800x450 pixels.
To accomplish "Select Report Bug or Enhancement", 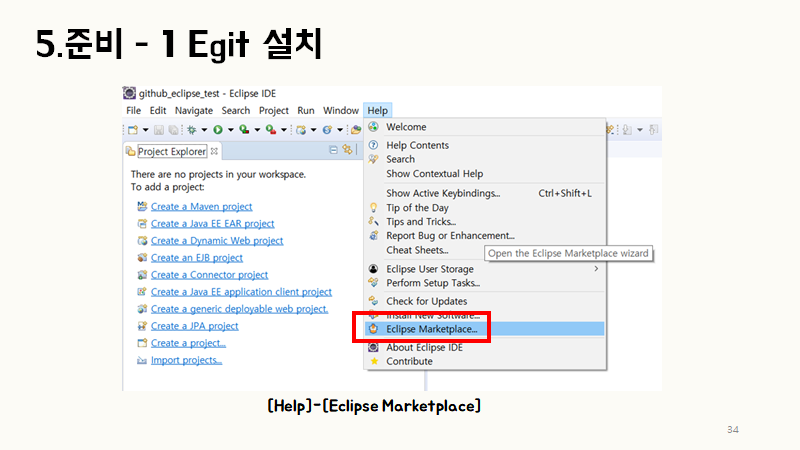I will 485,236.
